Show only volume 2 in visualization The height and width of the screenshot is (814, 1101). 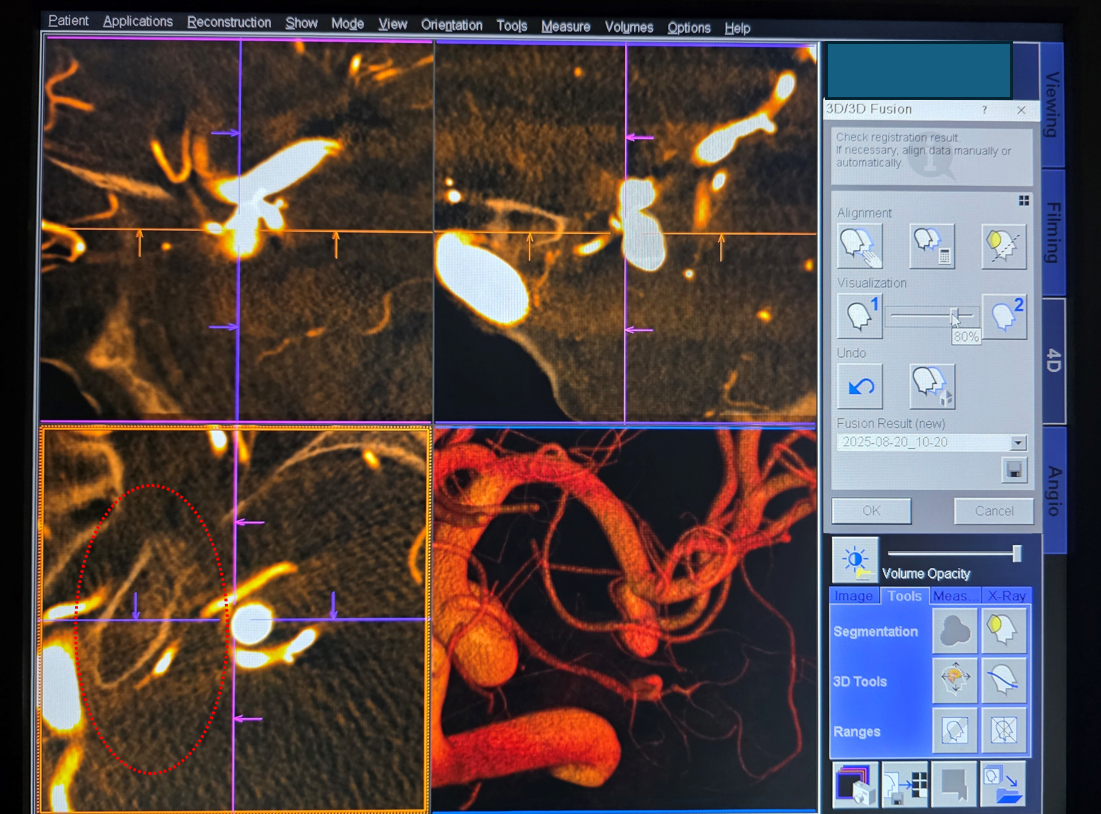point(1004,316)
